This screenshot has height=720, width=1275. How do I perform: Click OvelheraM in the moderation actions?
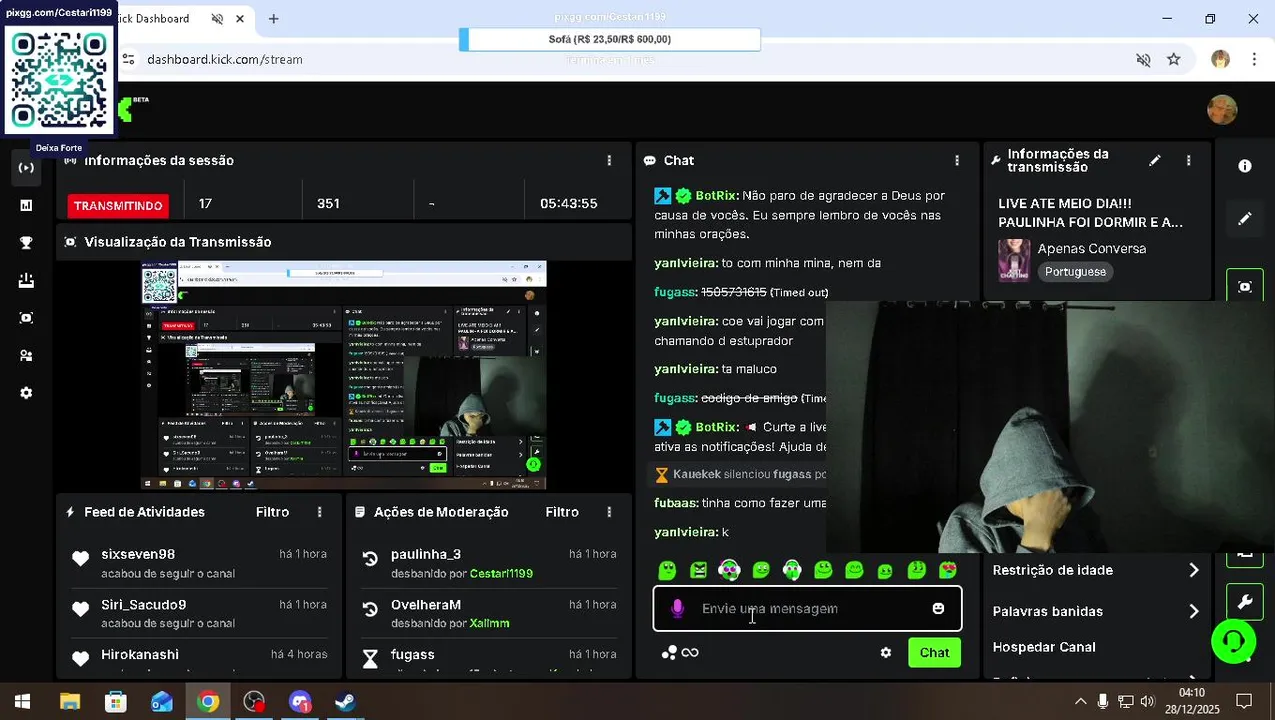tap(426, 604)
